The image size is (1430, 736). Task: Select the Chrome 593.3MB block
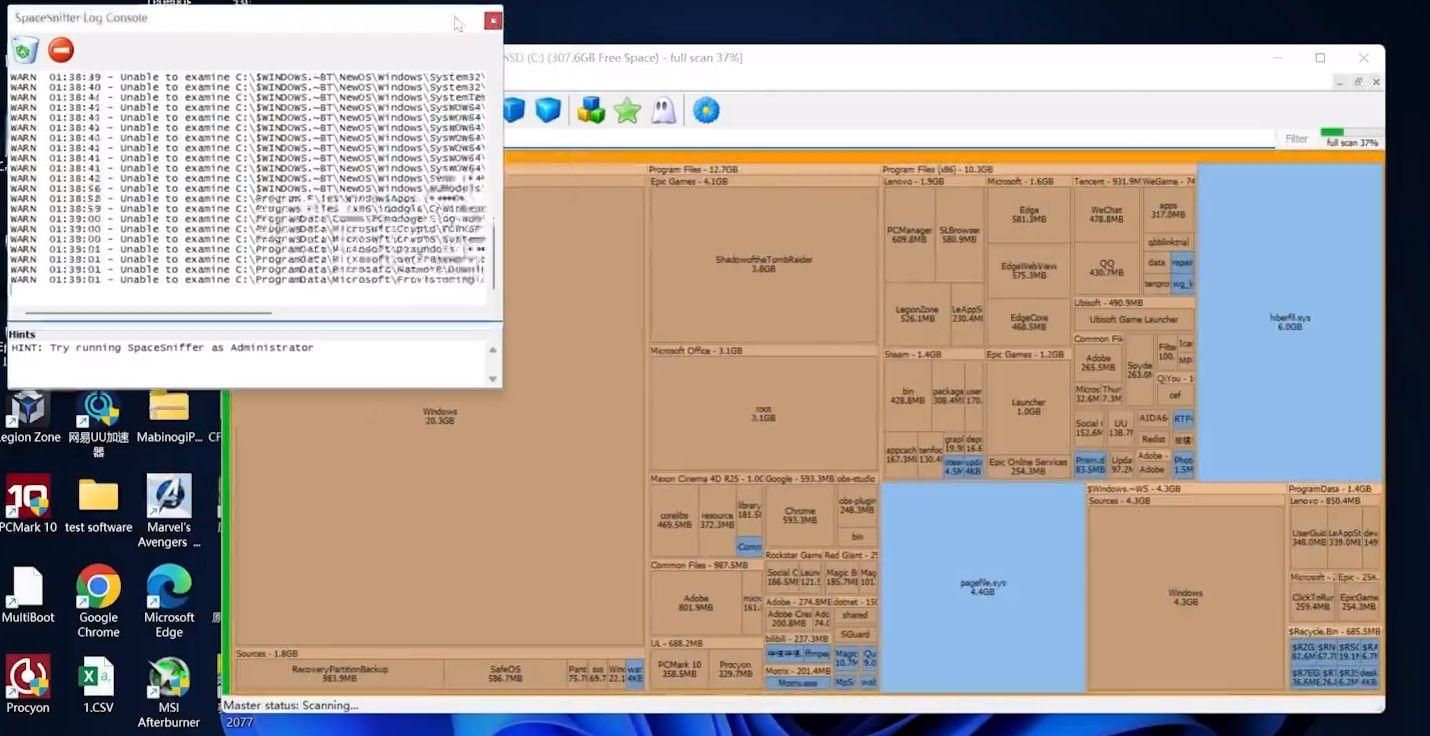799,515
